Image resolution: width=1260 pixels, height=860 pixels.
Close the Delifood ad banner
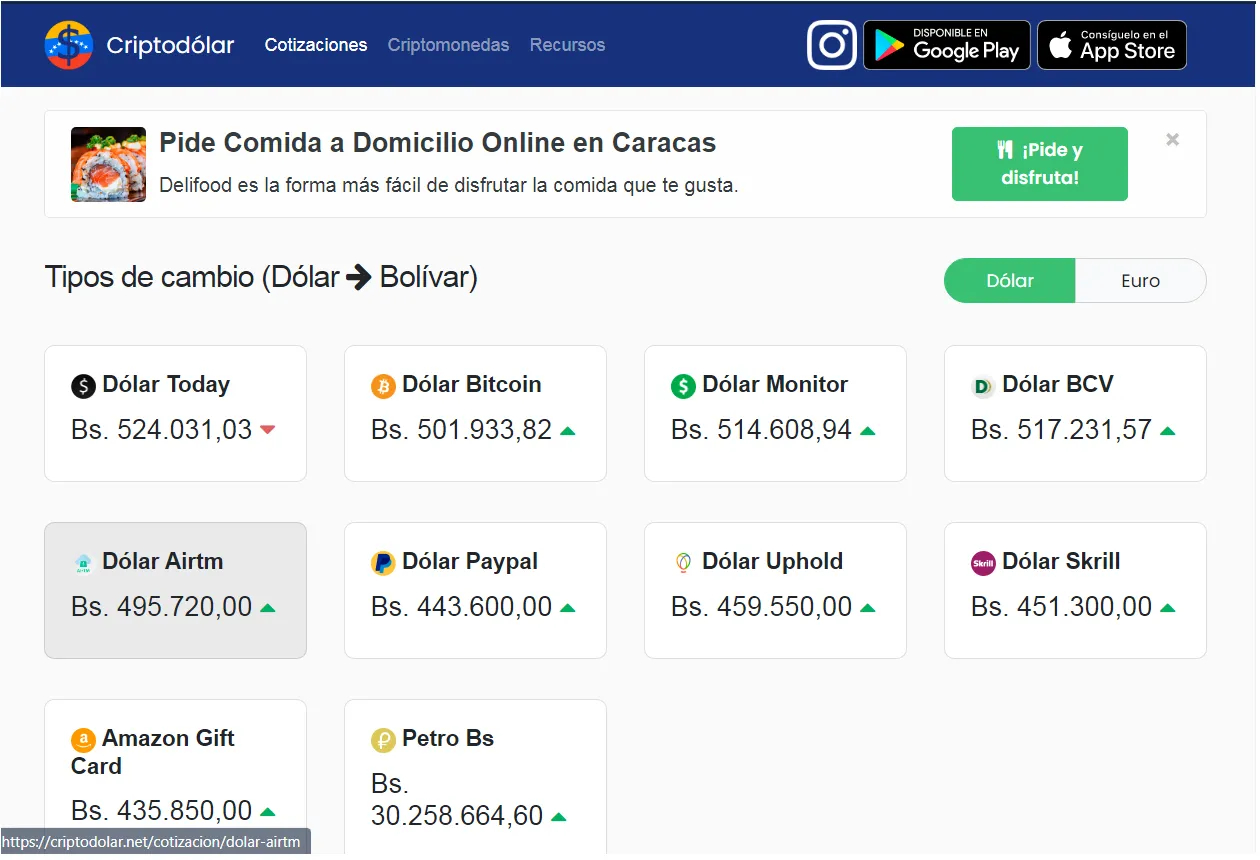[1173, 140]
